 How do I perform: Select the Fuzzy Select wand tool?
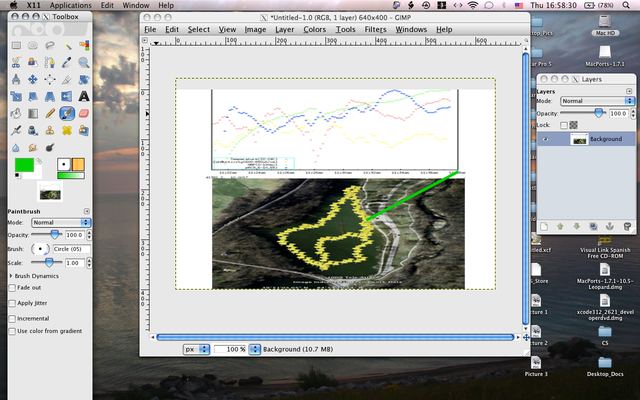[67, 45]
